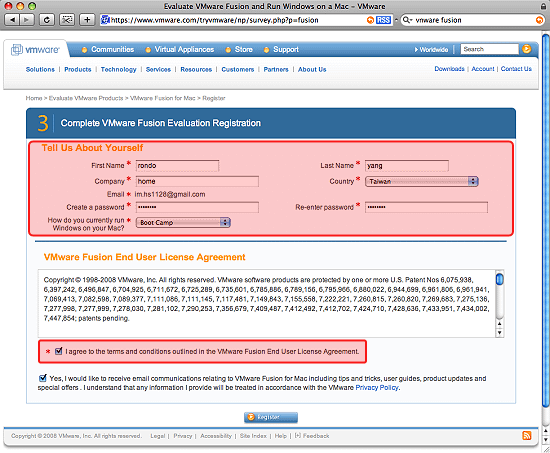This screenshot has width=550, height=453.
Task: Click the Register button
Action: pyautogui.click(x=271, y=417)
